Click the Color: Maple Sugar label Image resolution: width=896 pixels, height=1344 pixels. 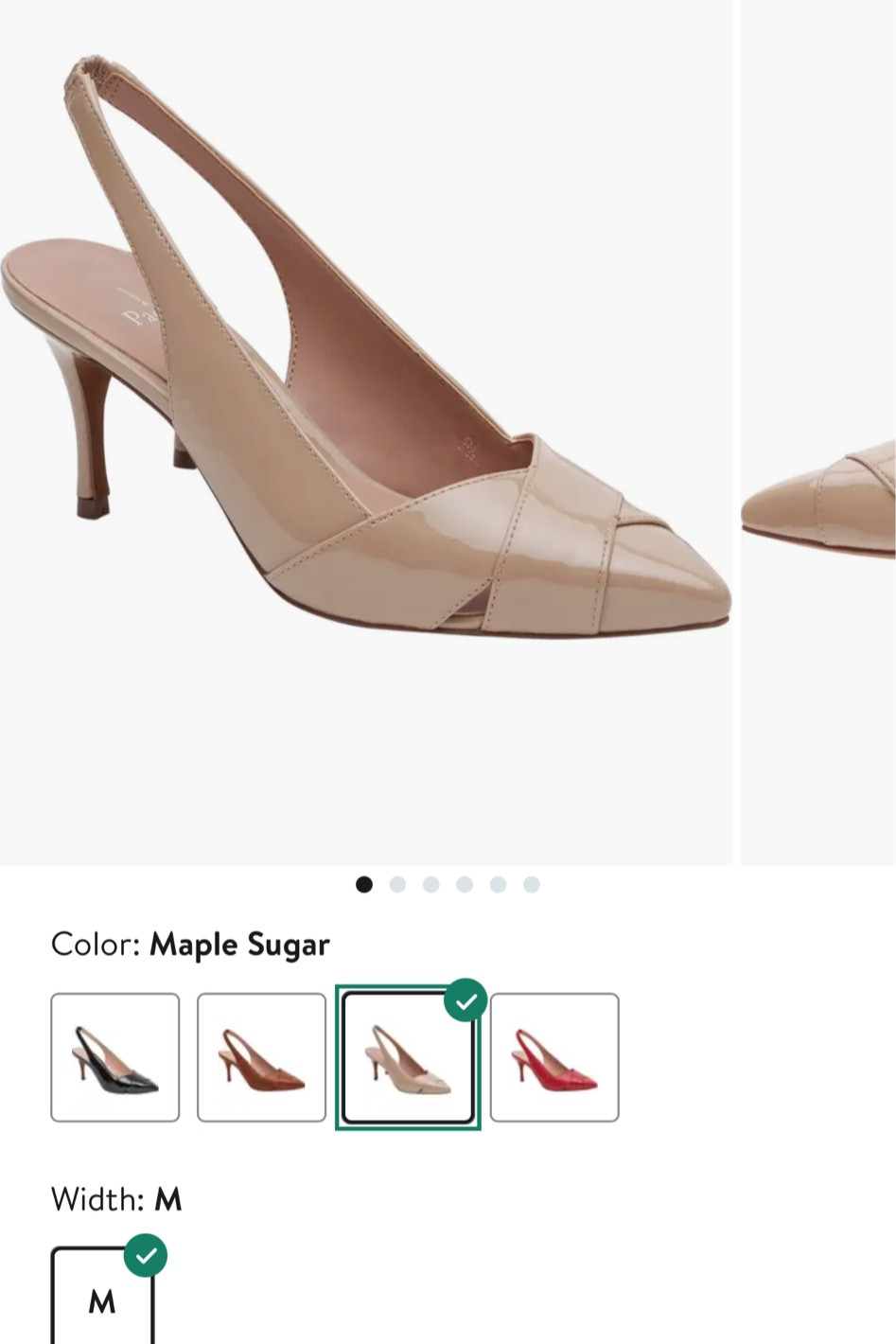pos(189,945)
